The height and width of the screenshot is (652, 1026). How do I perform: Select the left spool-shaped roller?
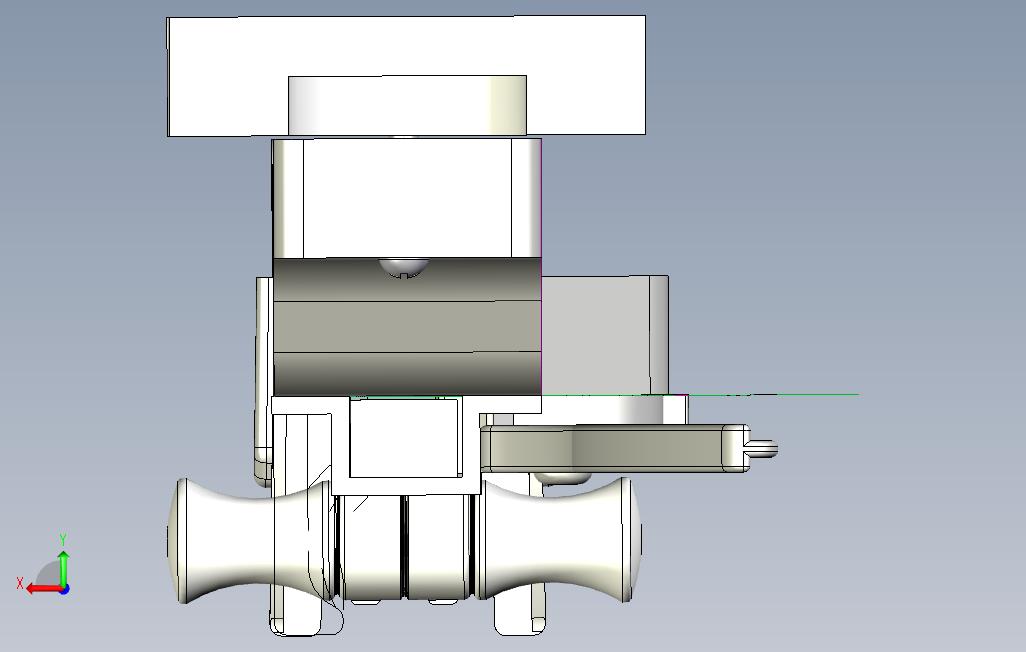[x=252, y=541]
